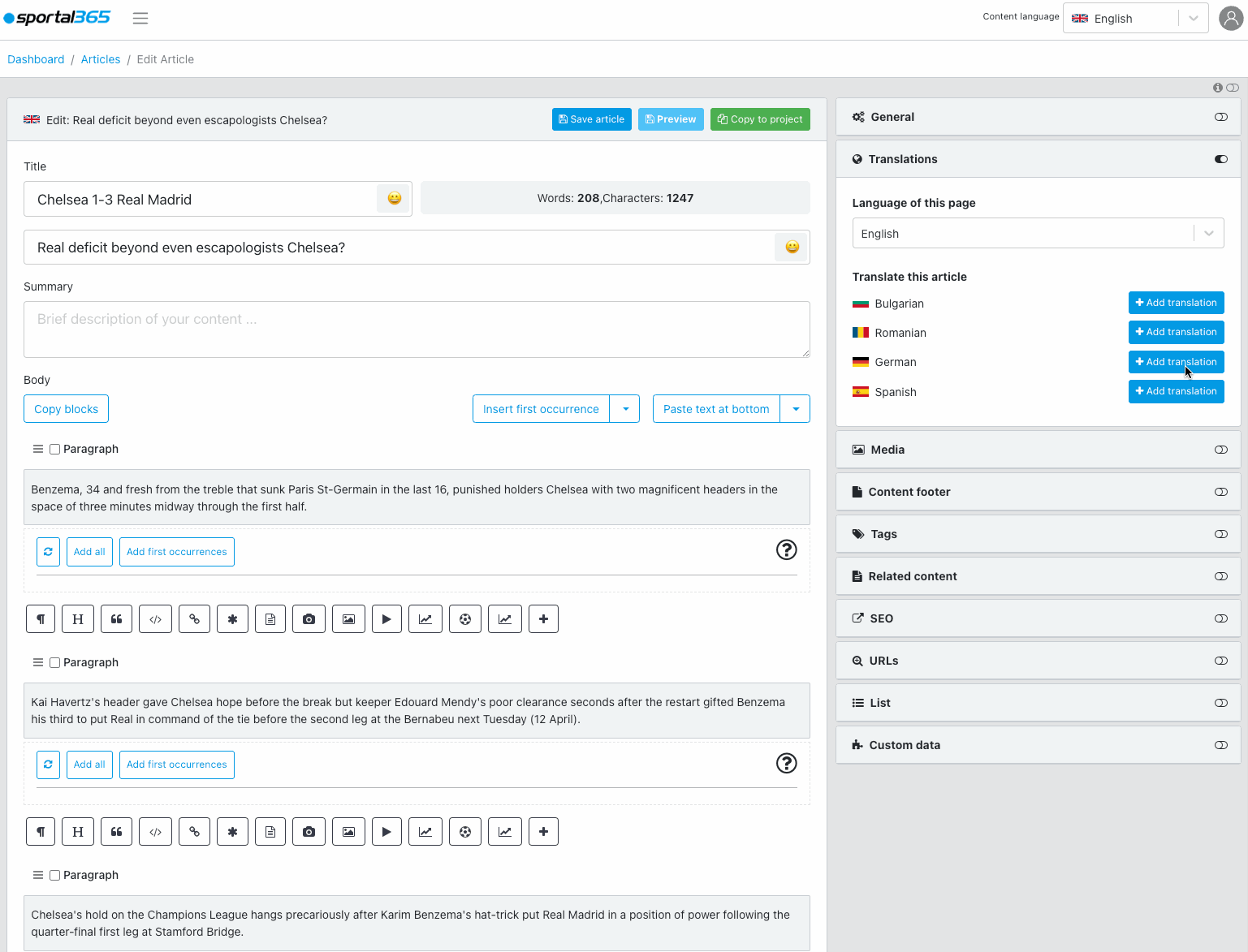Add a paragraph block below the Benzema paragraph
This screenshot has width=1248, height=952.
tap(41, 619)
